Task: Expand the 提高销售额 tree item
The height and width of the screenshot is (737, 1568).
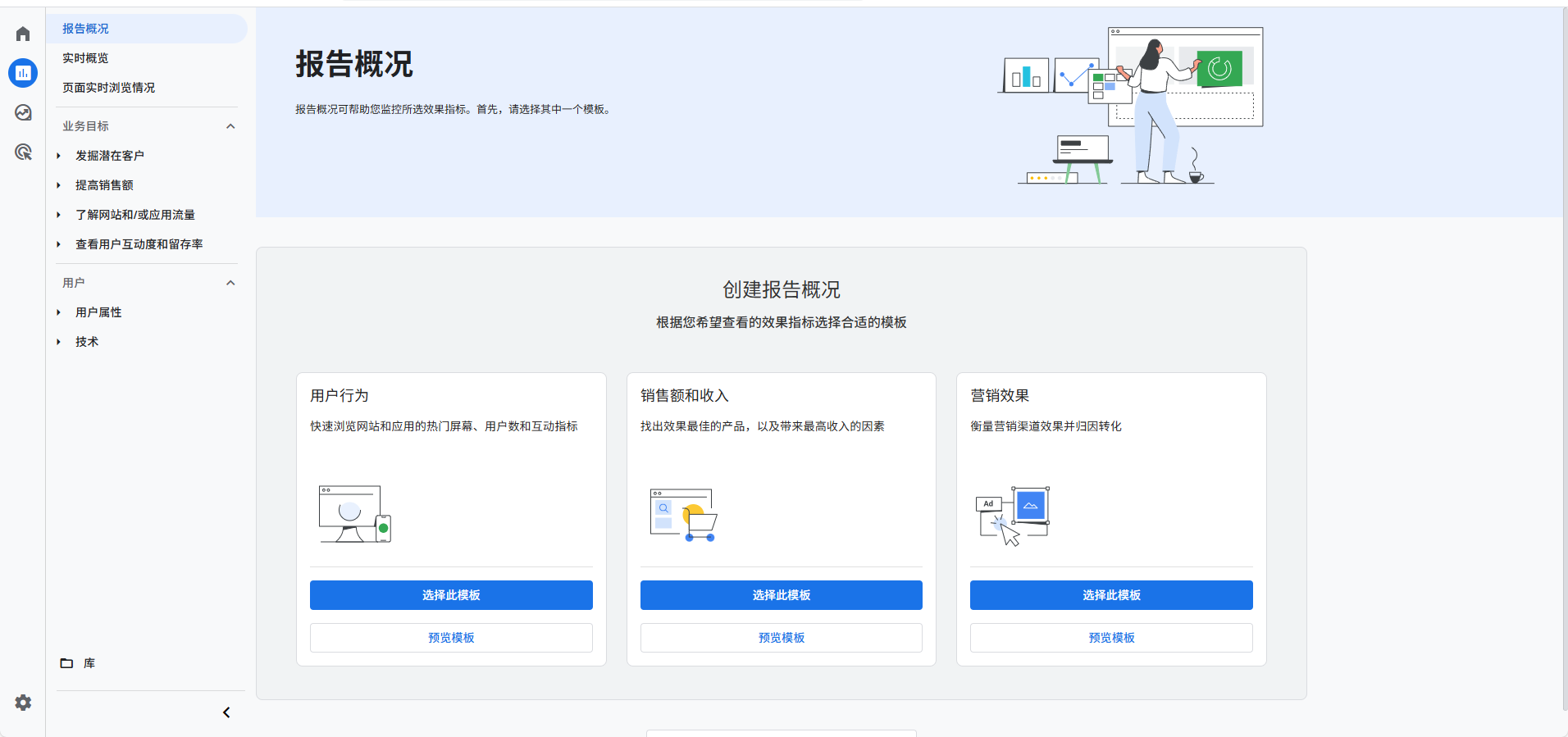Action: [x=59, y=185]
